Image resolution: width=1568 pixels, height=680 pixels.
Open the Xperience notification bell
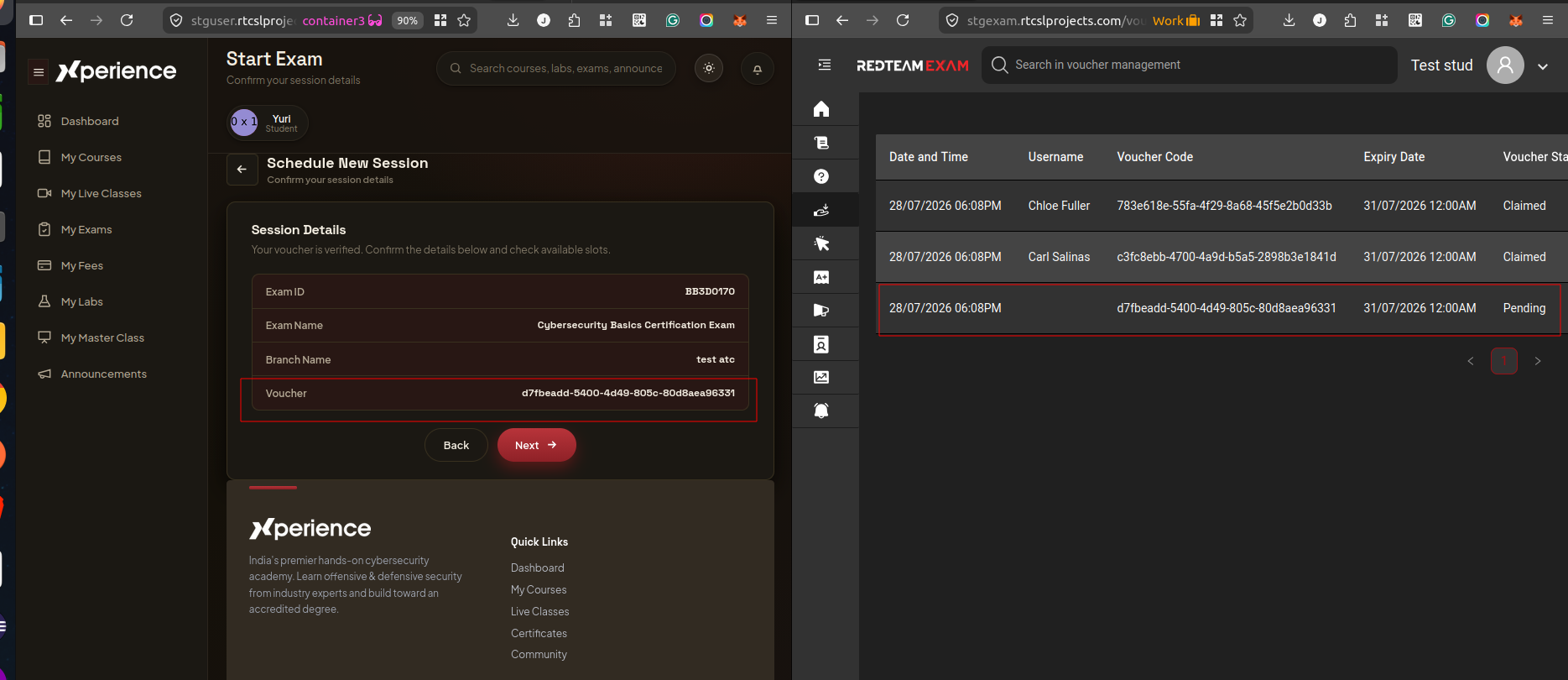(758, 69)
